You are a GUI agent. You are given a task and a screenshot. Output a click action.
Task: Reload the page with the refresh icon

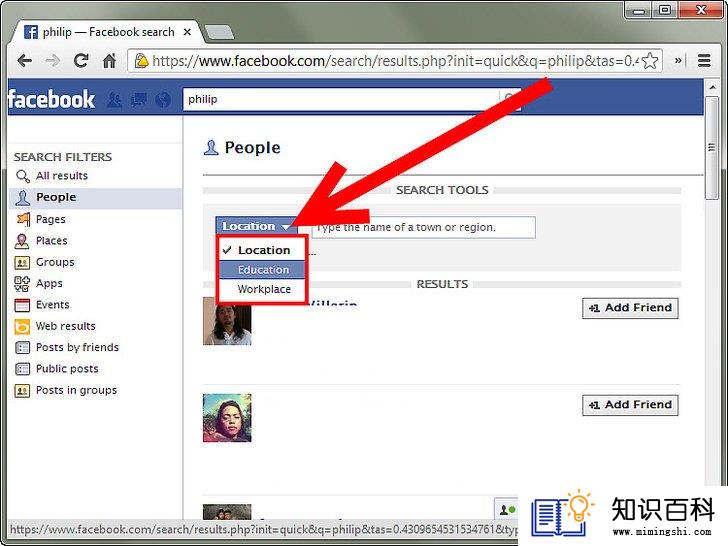pos(81,60)
